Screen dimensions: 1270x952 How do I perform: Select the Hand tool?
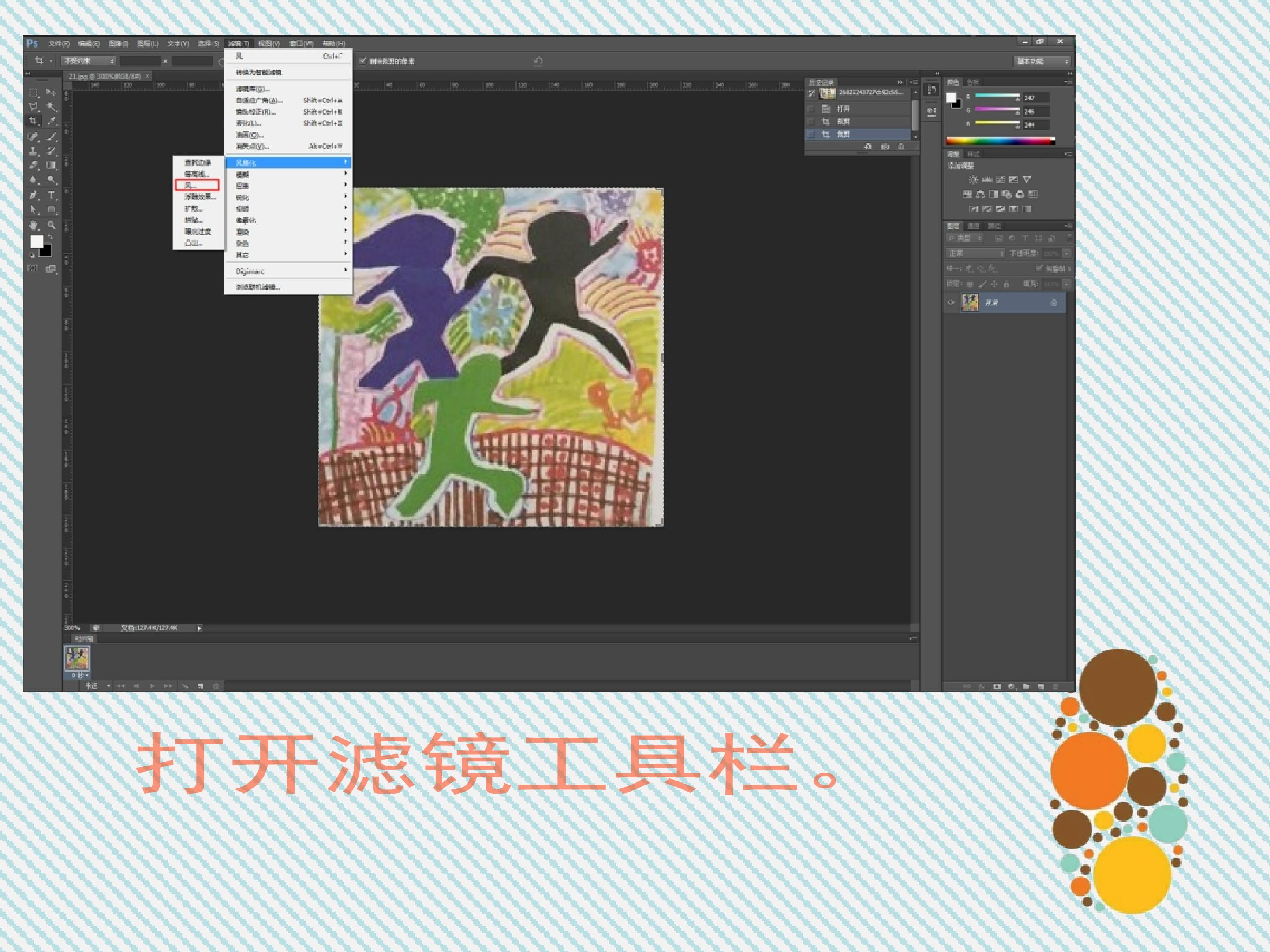click(x=34, y=225)
